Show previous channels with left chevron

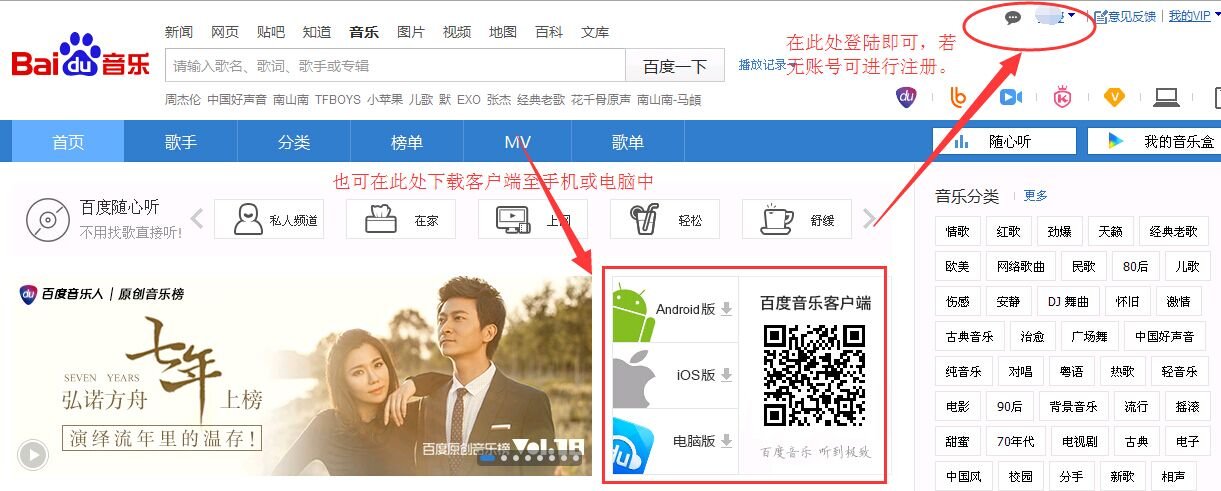pyautogui.click(x=198, y=219)
